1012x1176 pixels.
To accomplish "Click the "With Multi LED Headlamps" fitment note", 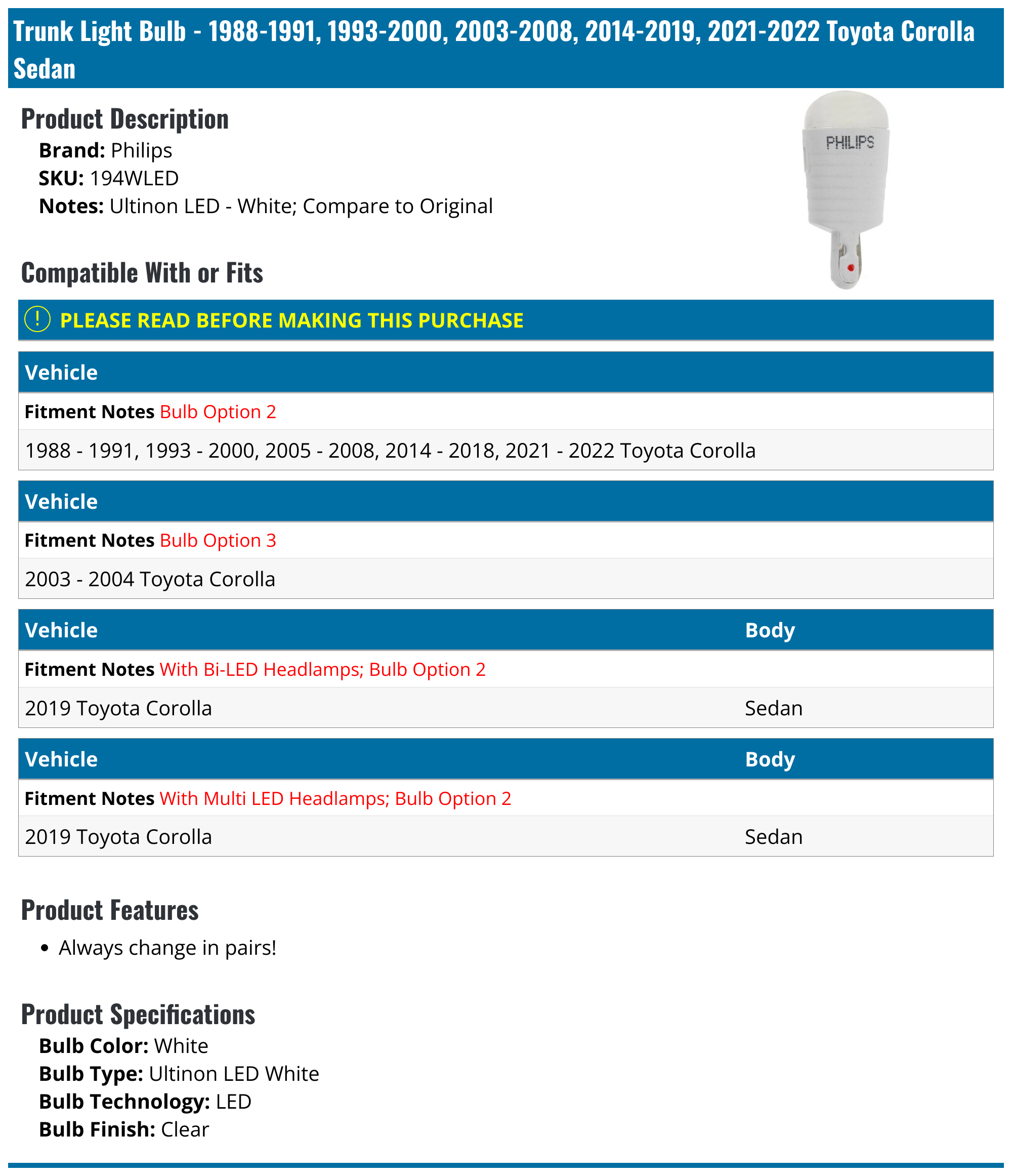I will tap(335, 798).
